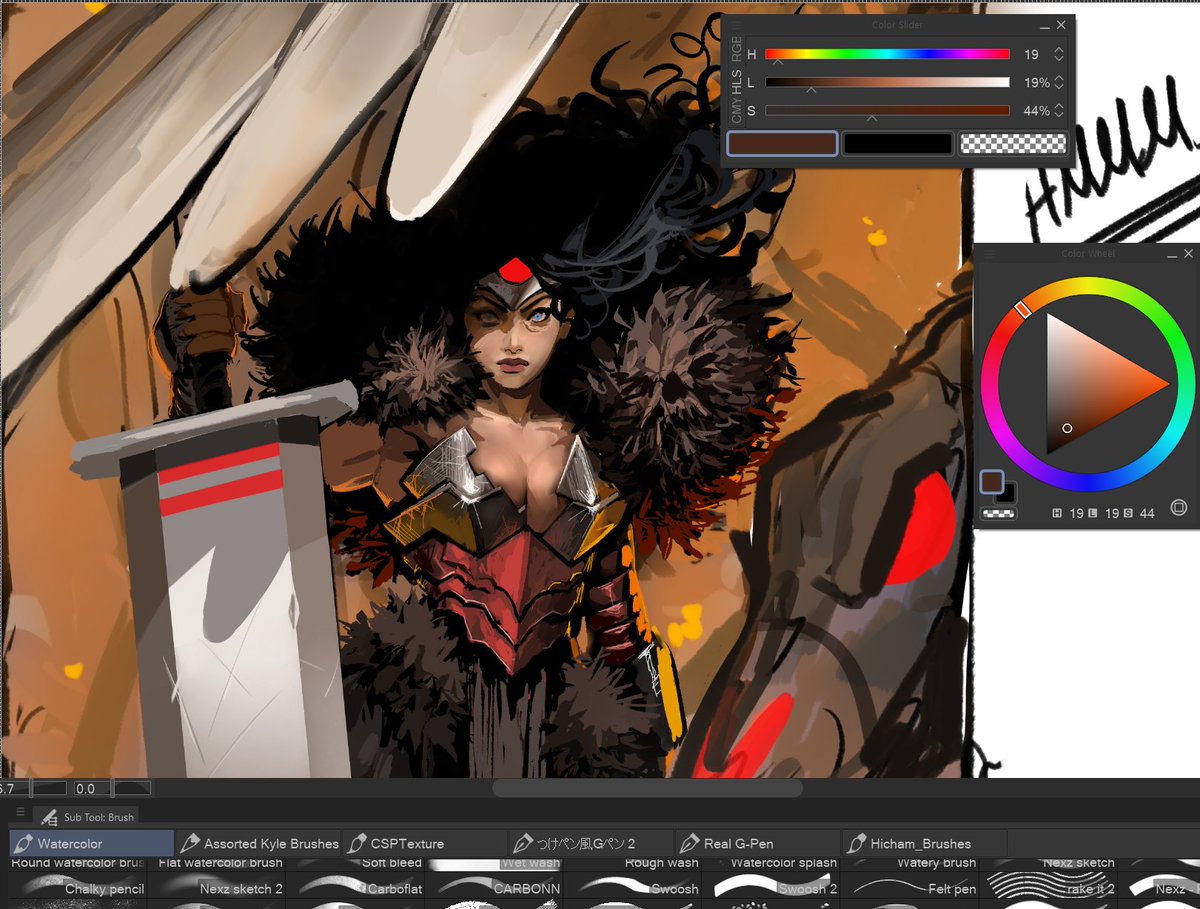Open the Sub Tool panel hamburger menu

(x=20, y=813)
